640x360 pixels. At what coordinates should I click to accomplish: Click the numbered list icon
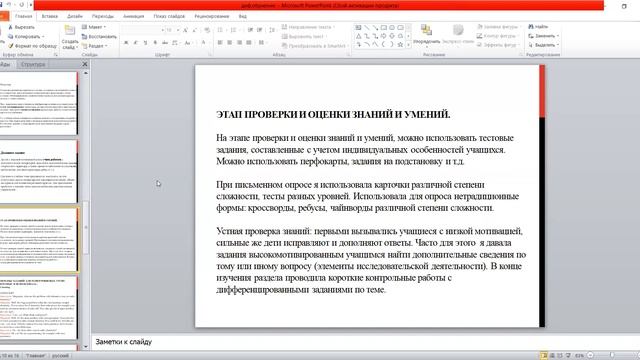234,30
